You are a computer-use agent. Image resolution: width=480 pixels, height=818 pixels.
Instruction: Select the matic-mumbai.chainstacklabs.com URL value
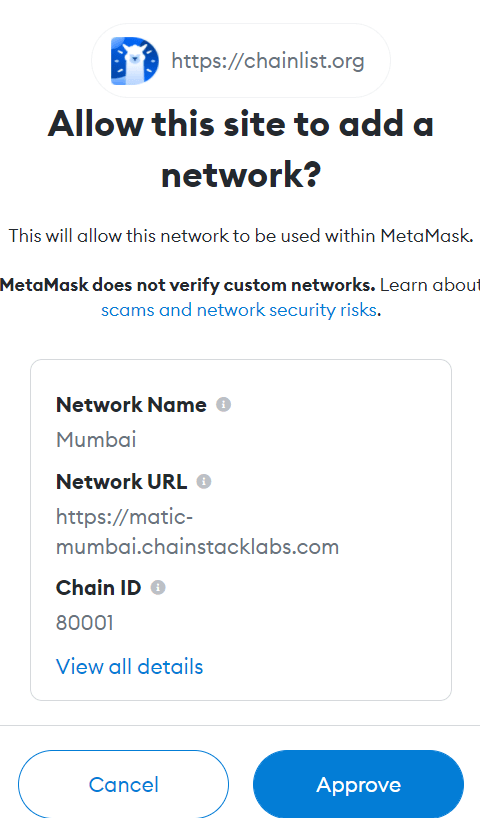click(197, 532)
